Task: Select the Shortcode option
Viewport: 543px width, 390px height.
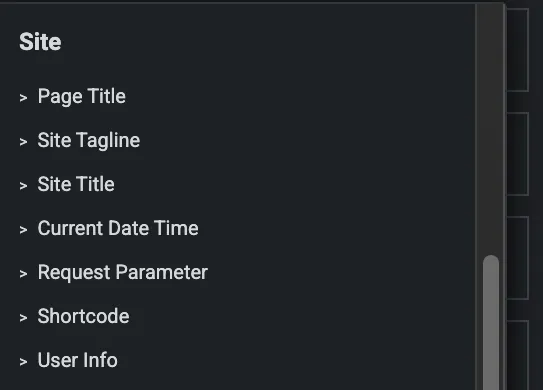Action: click(83, 316)
